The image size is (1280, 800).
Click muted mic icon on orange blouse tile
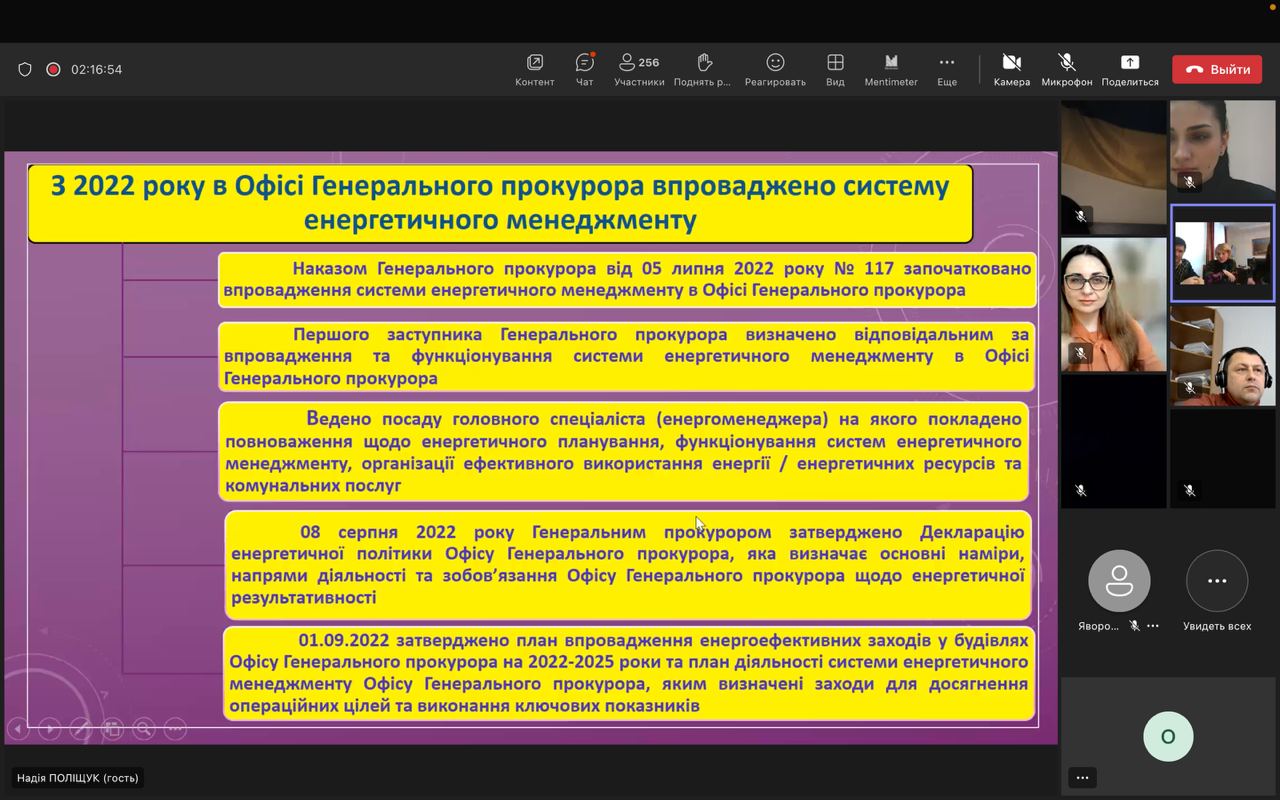[x=1080, y=353]
